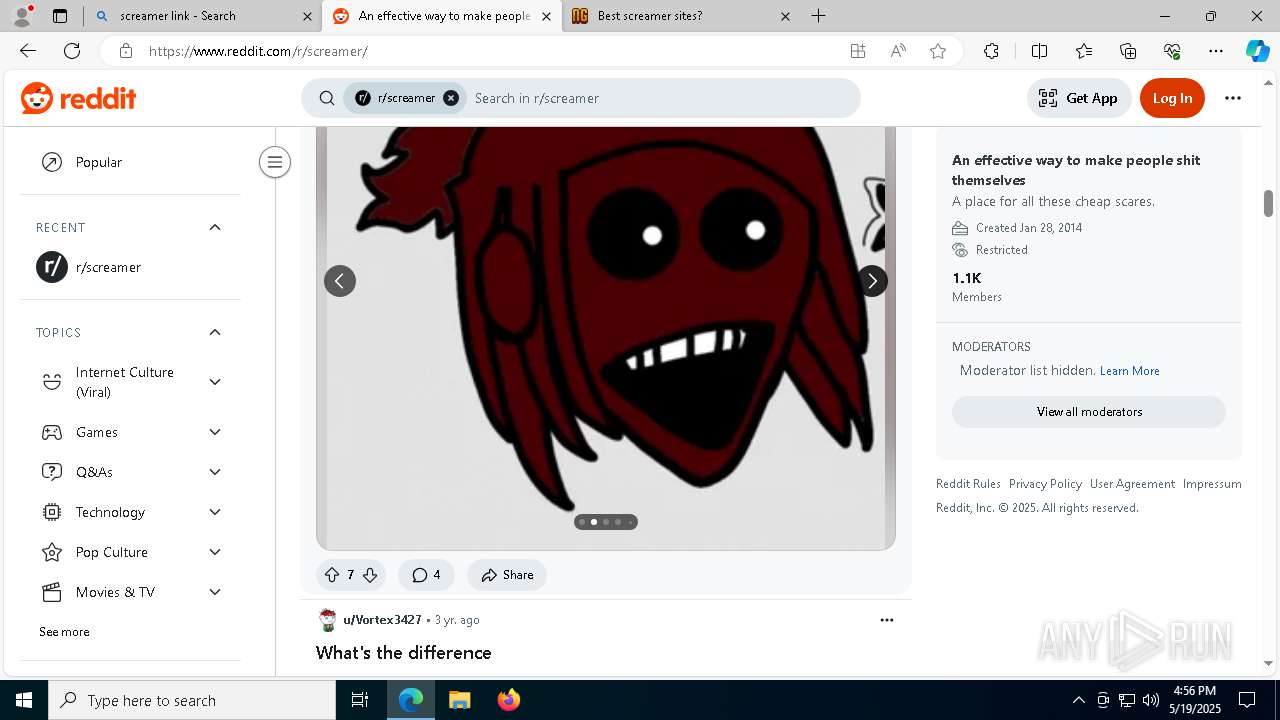Open the Collections icon

coord(1128,51)
